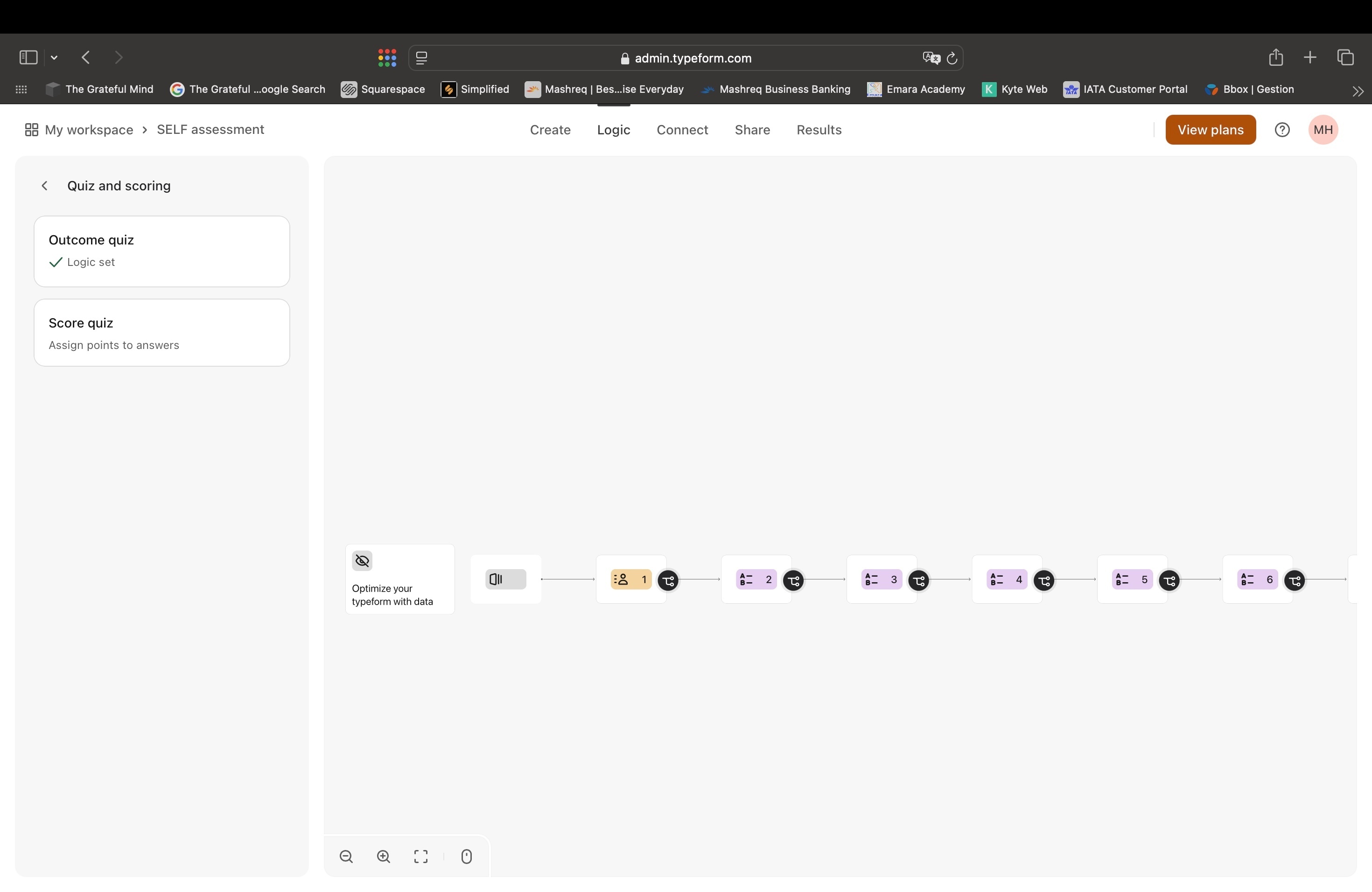Open branching logic for question 5
The height and width of the screenshot is (892, 1372).
(1169, 580)
